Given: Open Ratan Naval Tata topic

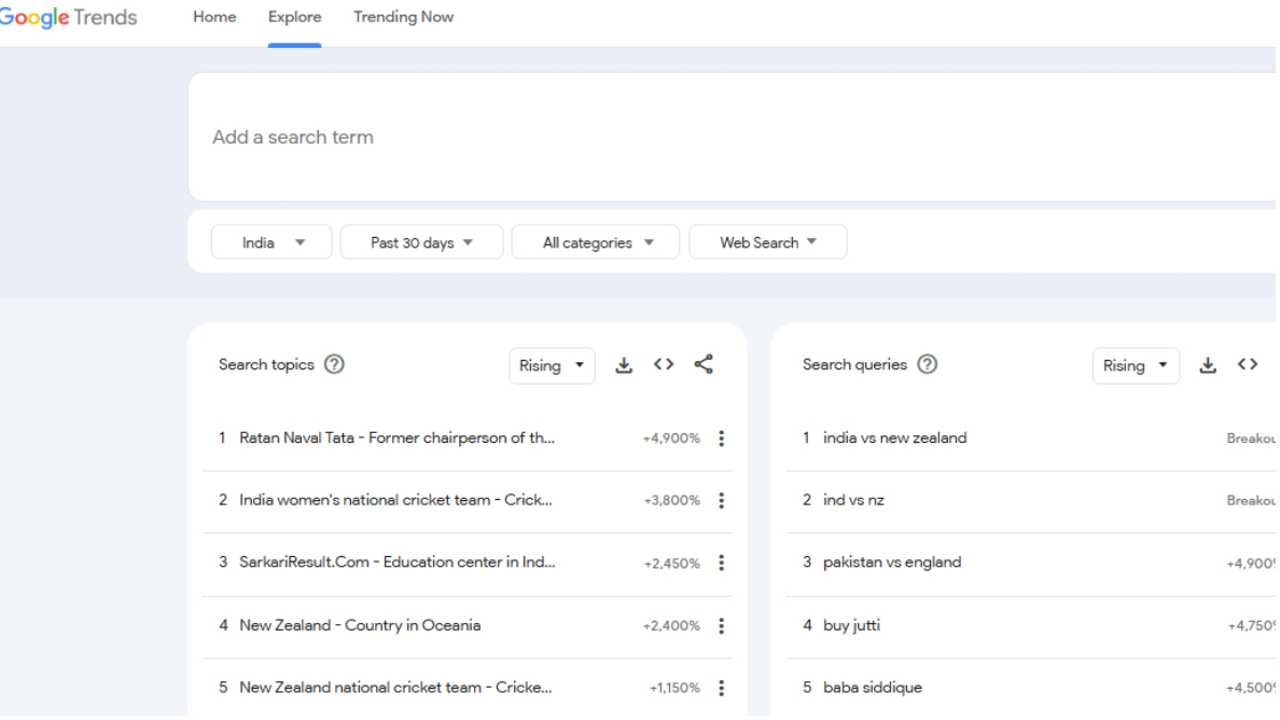Looking at the screenshot, I should (x=397, y=438).
